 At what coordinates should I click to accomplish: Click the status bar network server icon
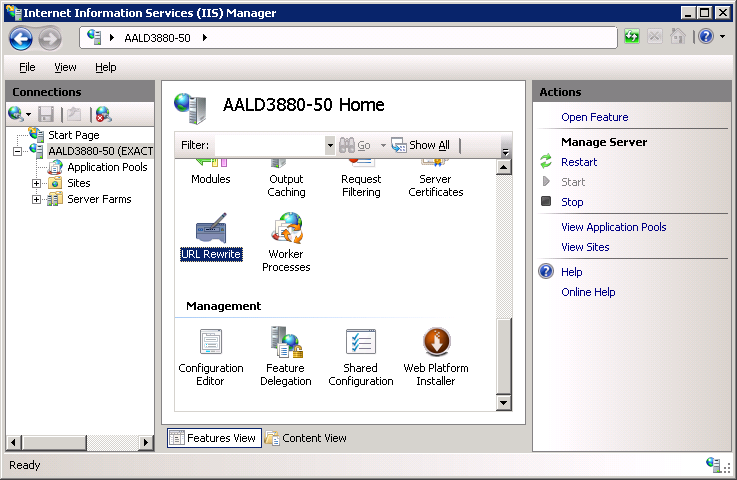[x=713, y=464]
